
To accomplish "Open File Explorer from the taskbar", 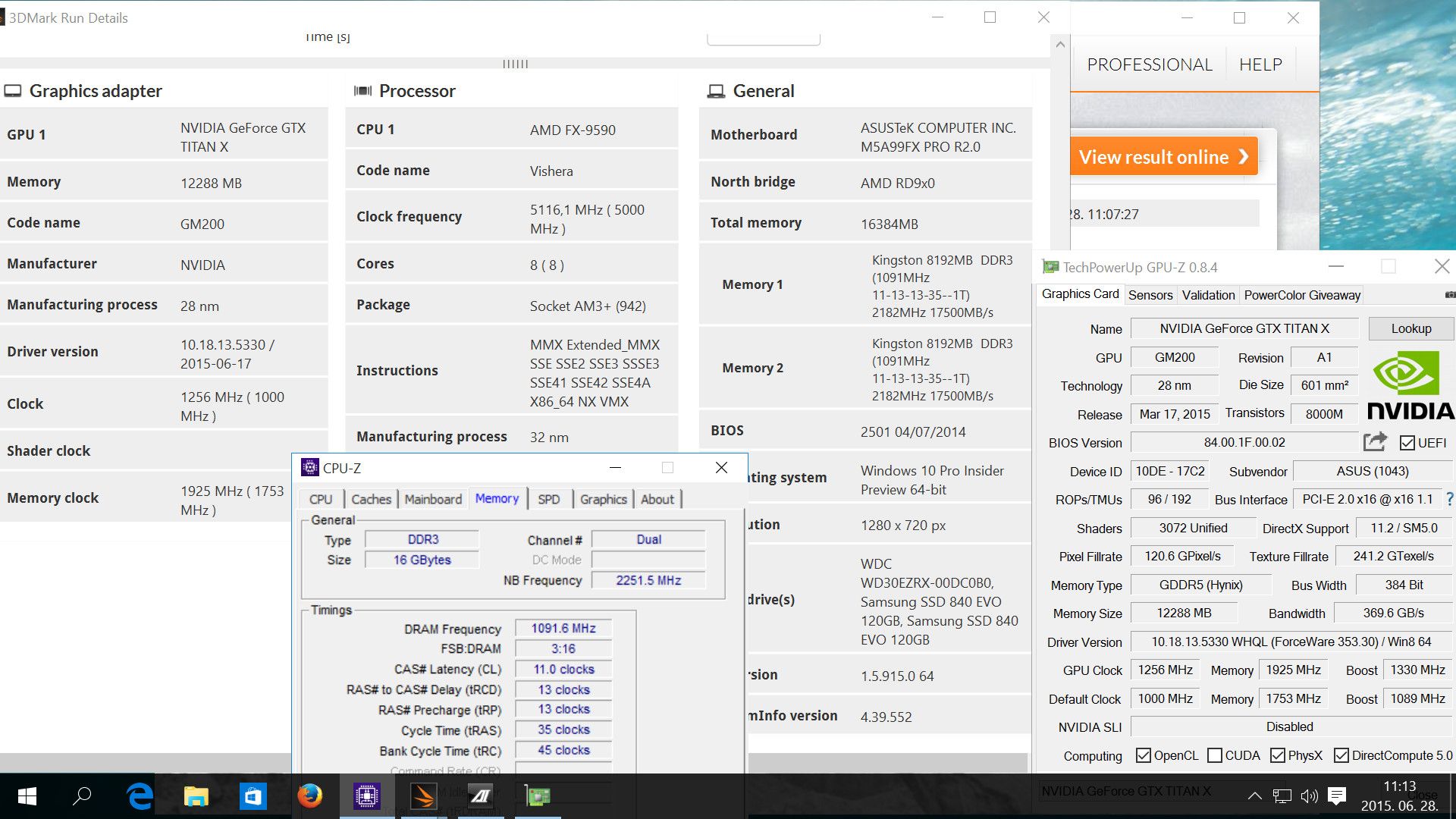I will 196,796.
